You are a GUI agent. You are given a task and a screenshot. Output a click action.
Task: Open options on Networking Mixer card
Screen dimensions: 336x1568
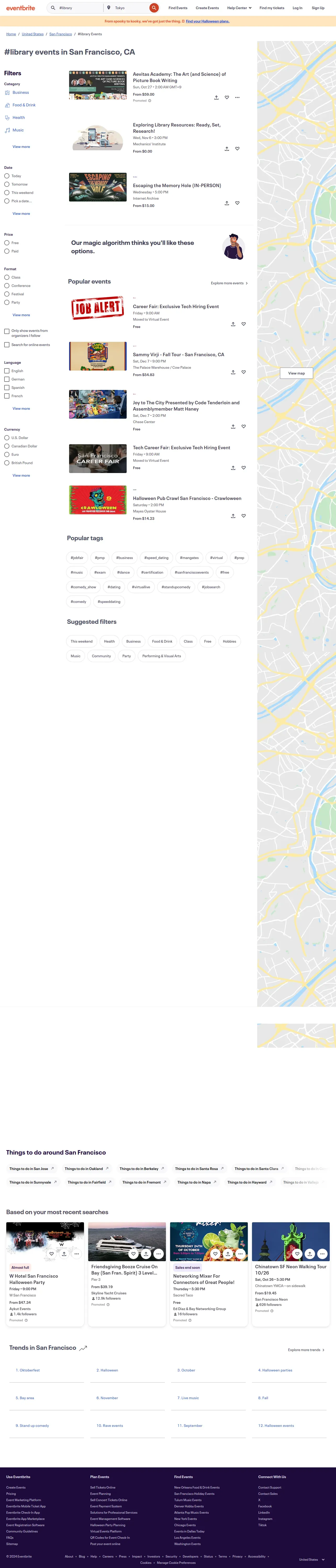click(x=240, y=1254)
